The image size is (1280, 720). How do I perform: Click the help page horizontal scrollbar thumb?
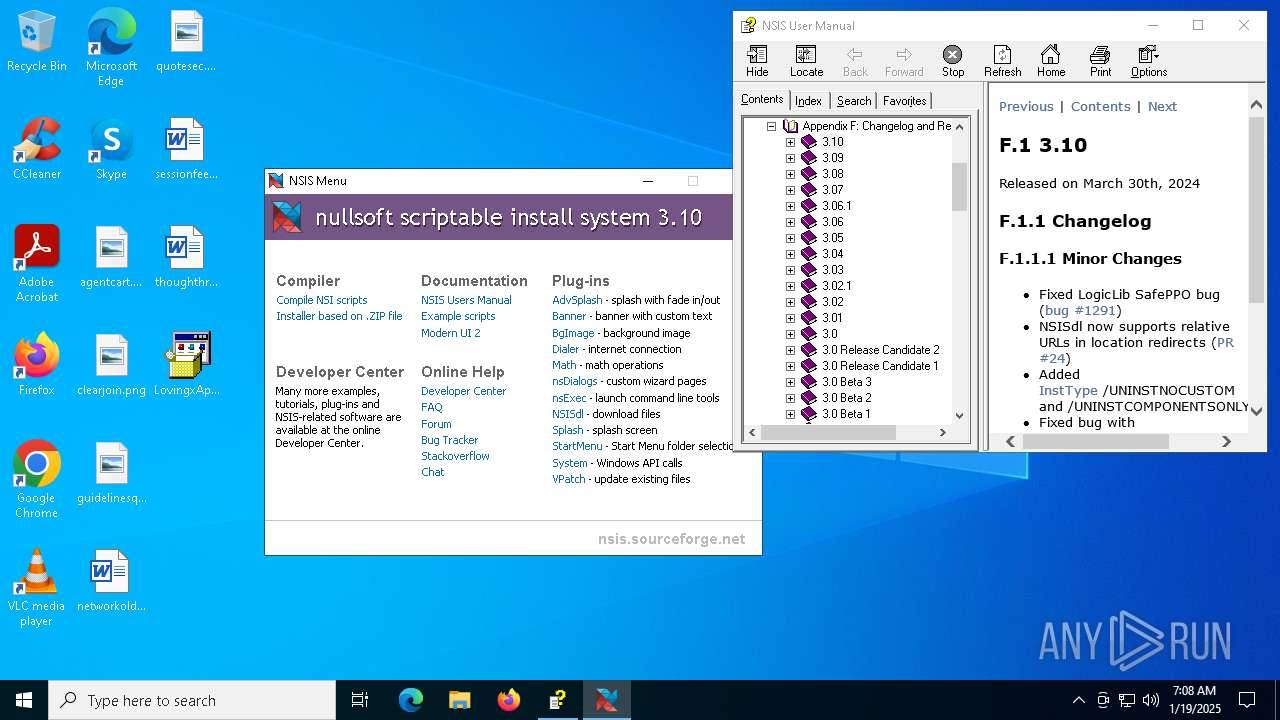point(1096,441)
